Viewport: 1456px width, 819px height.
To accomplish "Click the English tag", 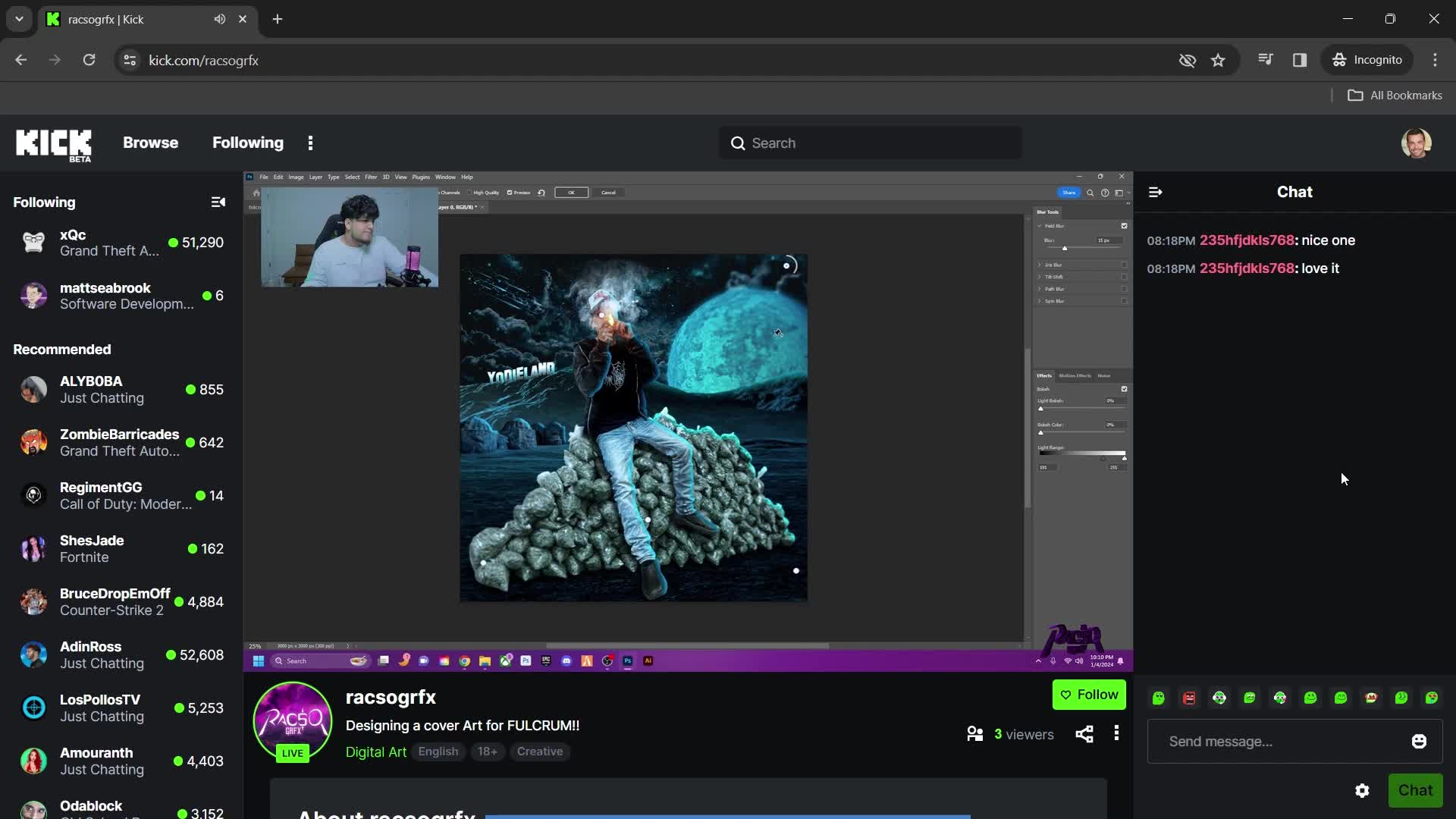I will point(438,752).
